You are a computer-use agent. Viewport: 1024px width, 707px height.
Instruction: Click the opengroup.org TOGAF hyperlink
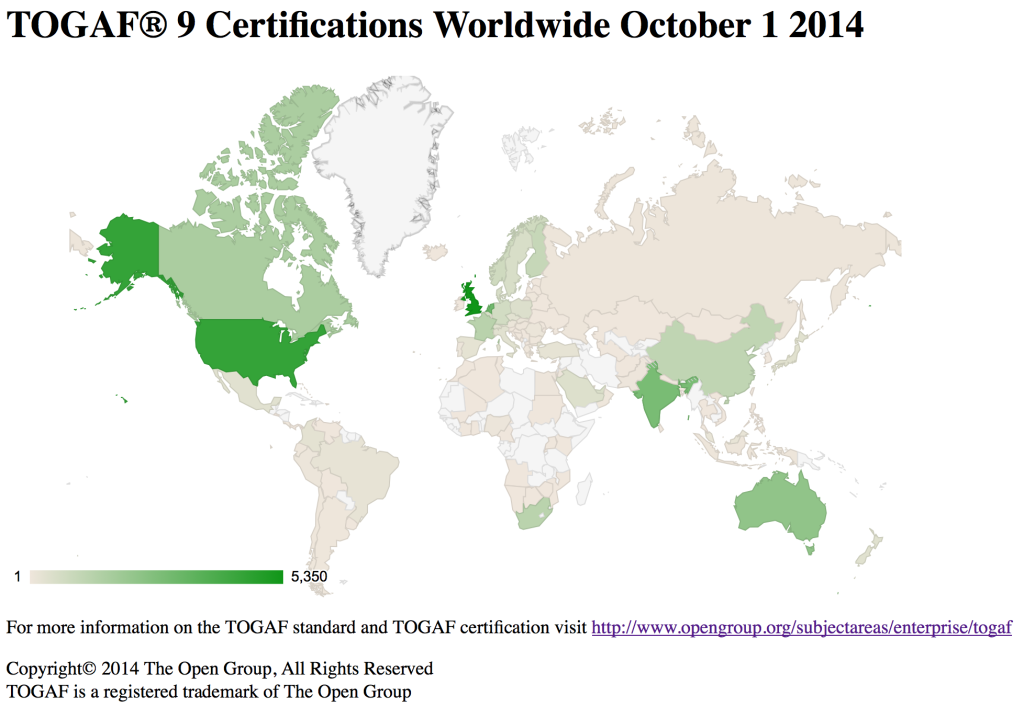tap(801, 628)
